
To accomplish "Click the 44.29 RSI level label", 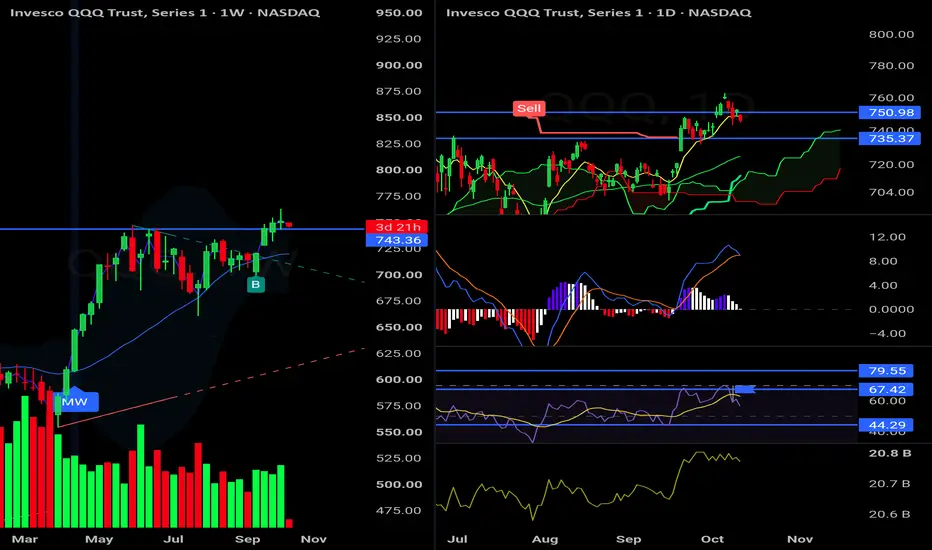I will click(x=886, y=425).
